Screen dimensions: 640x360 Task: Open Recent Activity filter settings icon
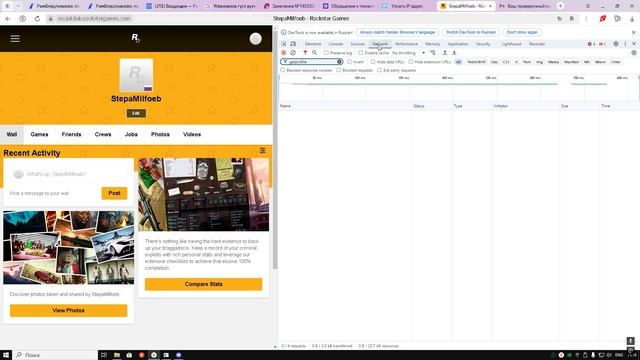coord(262,151)
